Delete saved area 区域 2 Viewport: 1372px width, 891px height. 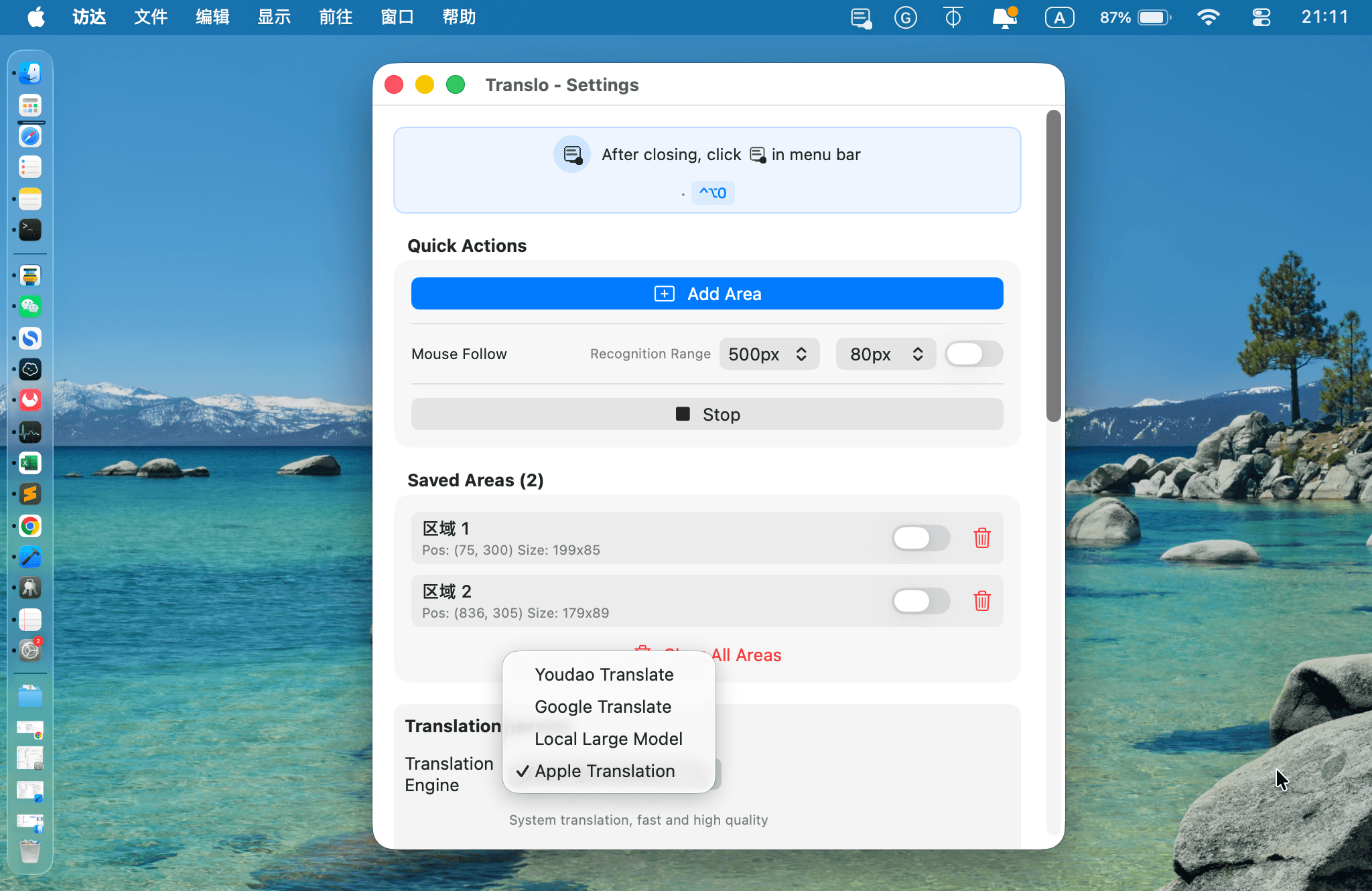coord(982,601)
